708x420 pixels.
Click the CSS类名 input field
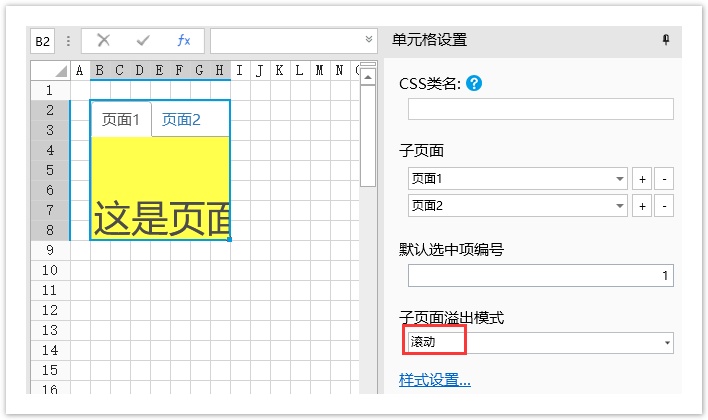click(x=540, y=109)
